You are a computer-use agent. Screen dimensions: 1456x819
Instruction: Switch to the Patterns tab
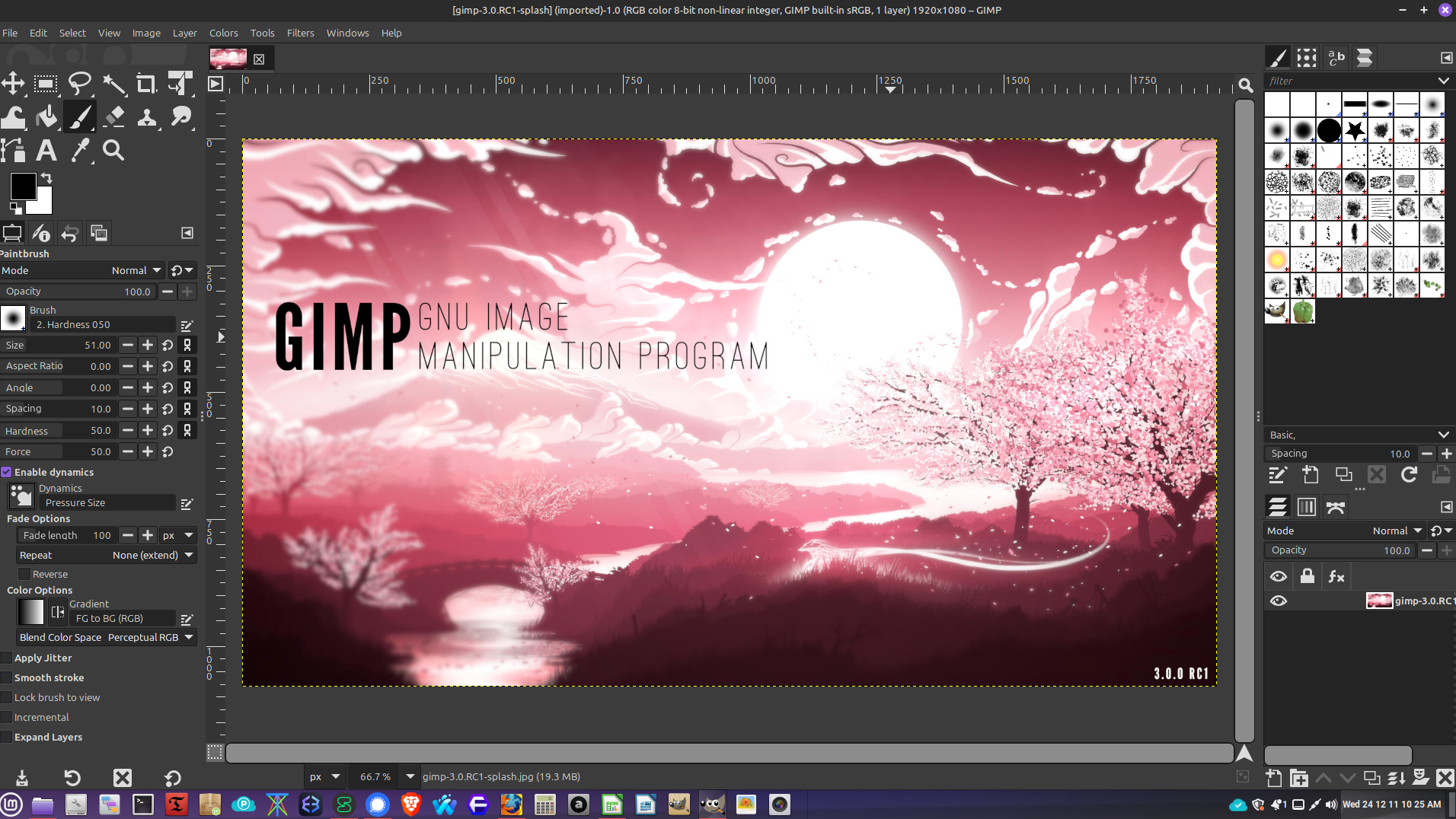tap(1307, 58)
